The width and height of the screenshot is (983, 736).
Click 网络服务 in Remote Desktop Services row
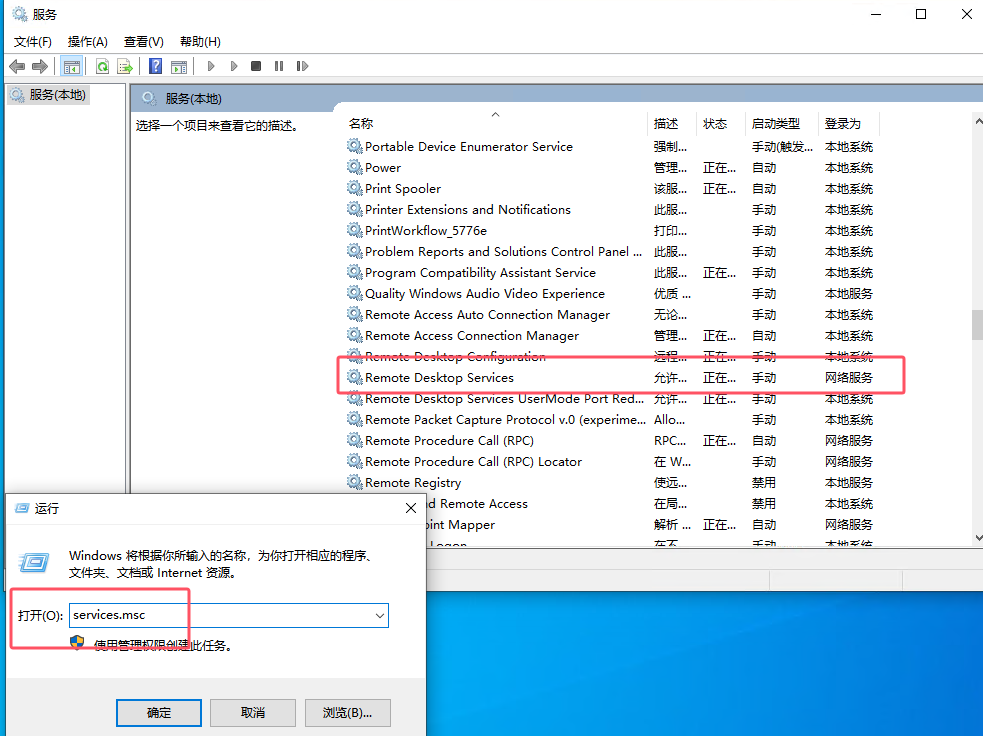point(849,378)
